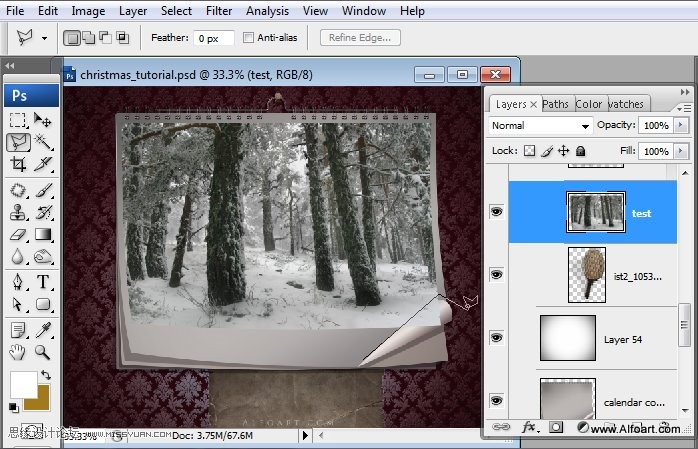Select the Eraser tool

[18, 234]
